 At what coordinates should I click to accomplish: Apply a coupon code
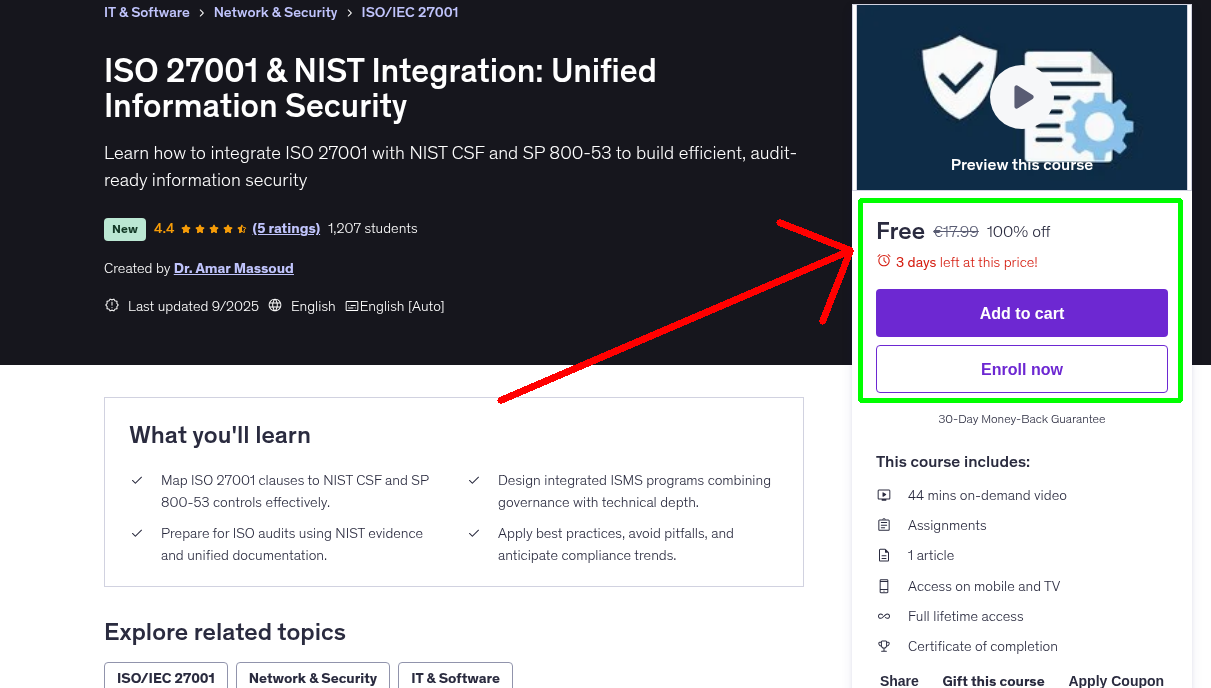1116,680
